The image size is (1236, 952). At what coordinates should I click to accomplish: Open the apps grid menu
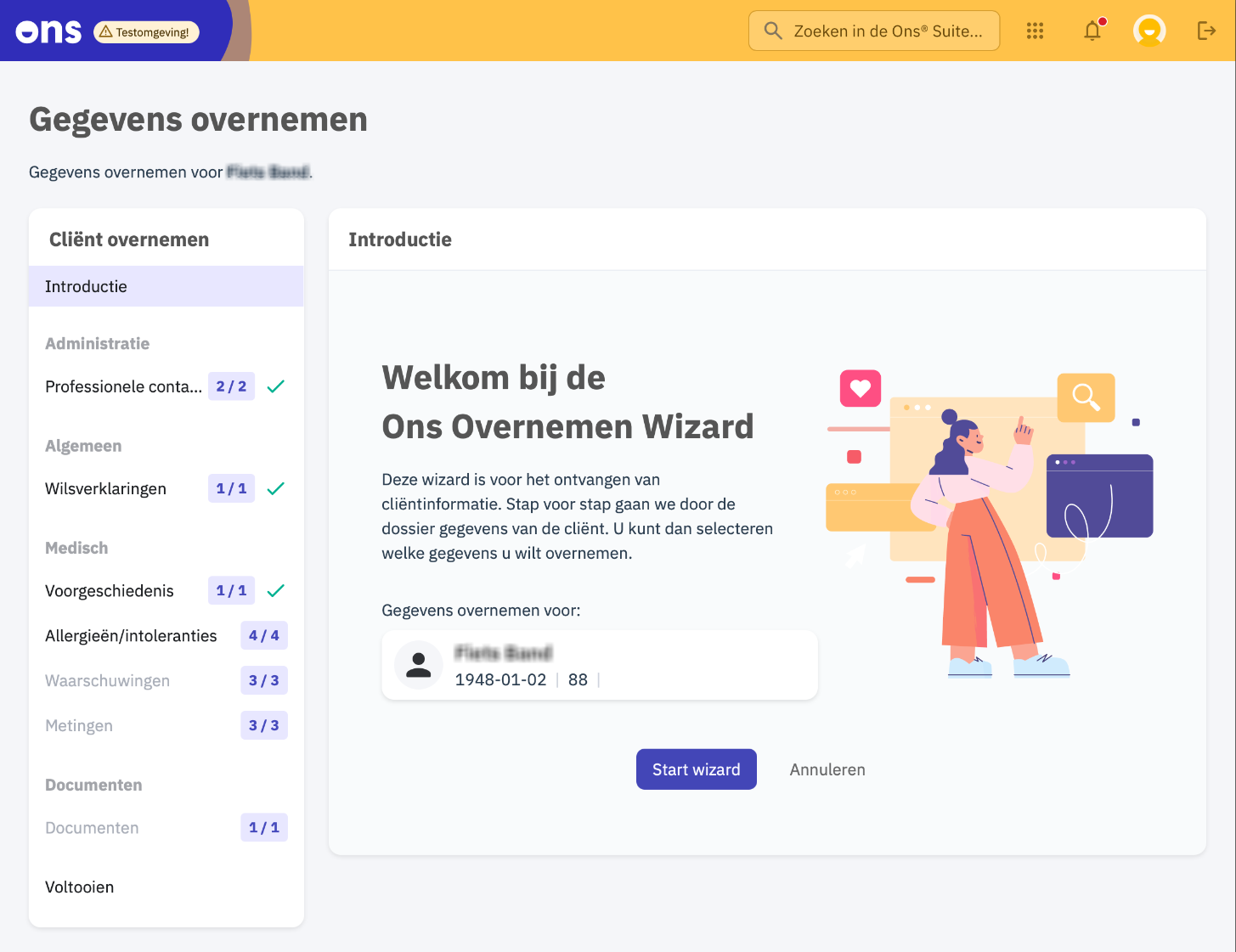[1035, 31]
